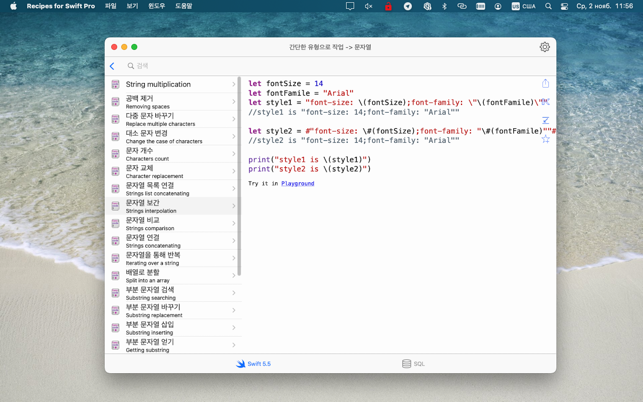Go back using the blue chevron
Screen dimensions: 643x402
tap(112, 66)
